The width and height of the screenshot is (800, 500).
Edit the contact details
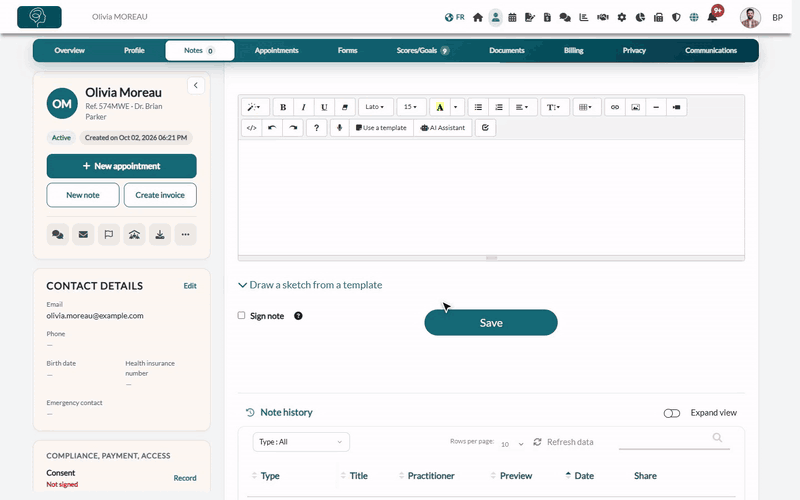coord(190,286)
